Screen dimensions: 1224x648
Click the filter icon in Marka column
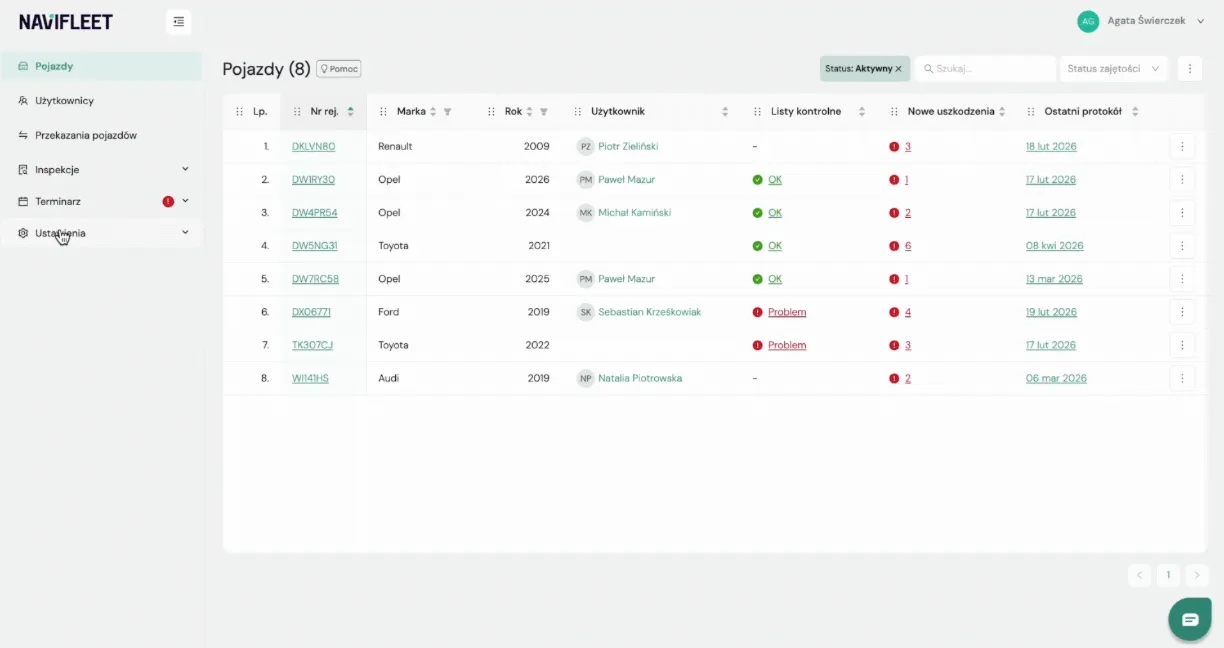coord(447,112)
